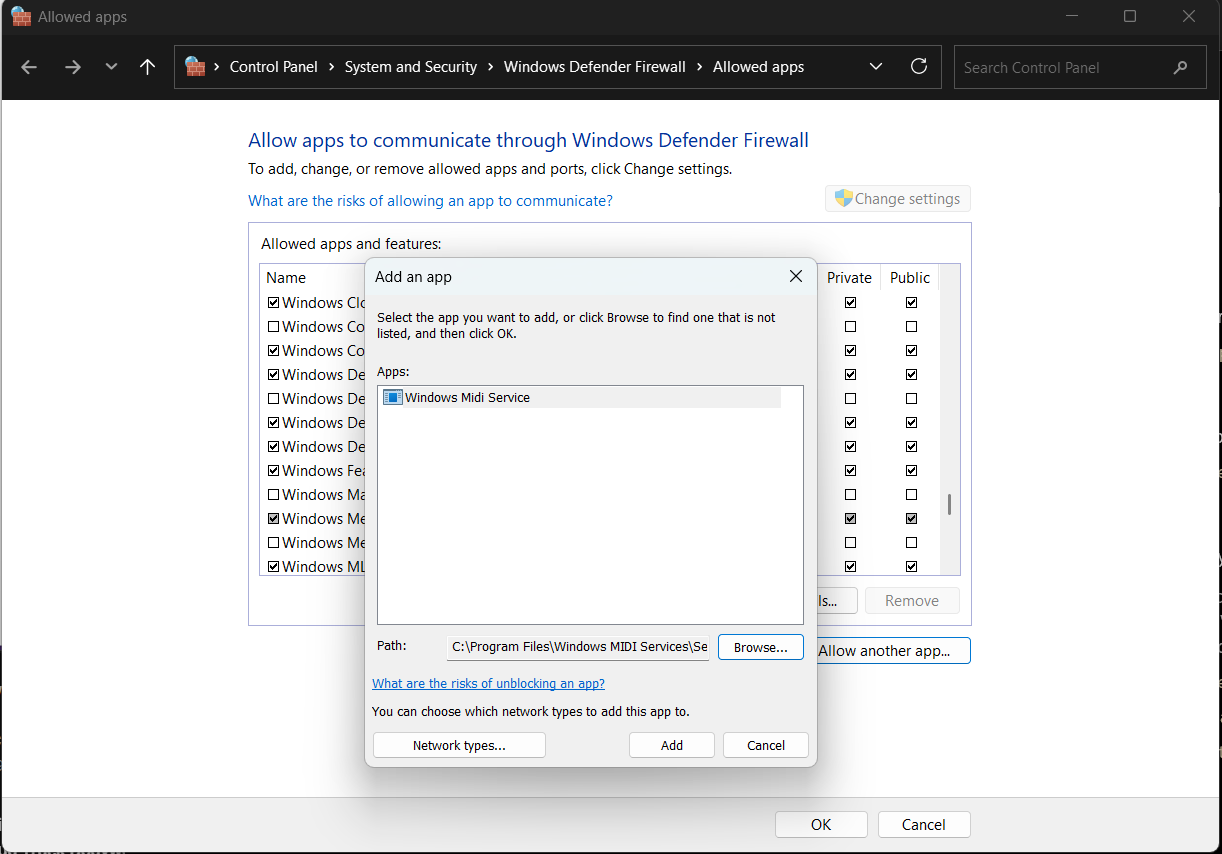Open Control Panel breadcrumb
1222x854 pixels.
click(273, 67)
